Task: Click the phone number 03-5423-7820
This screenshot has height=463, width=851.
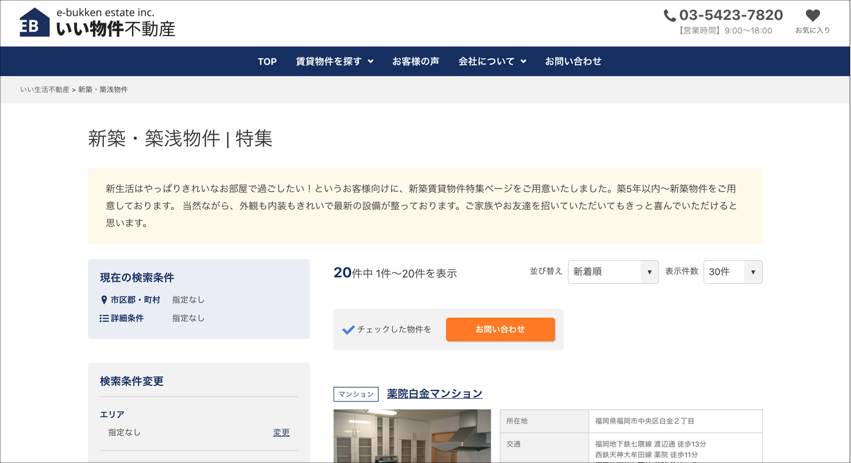Action: [x=730, y=15]
